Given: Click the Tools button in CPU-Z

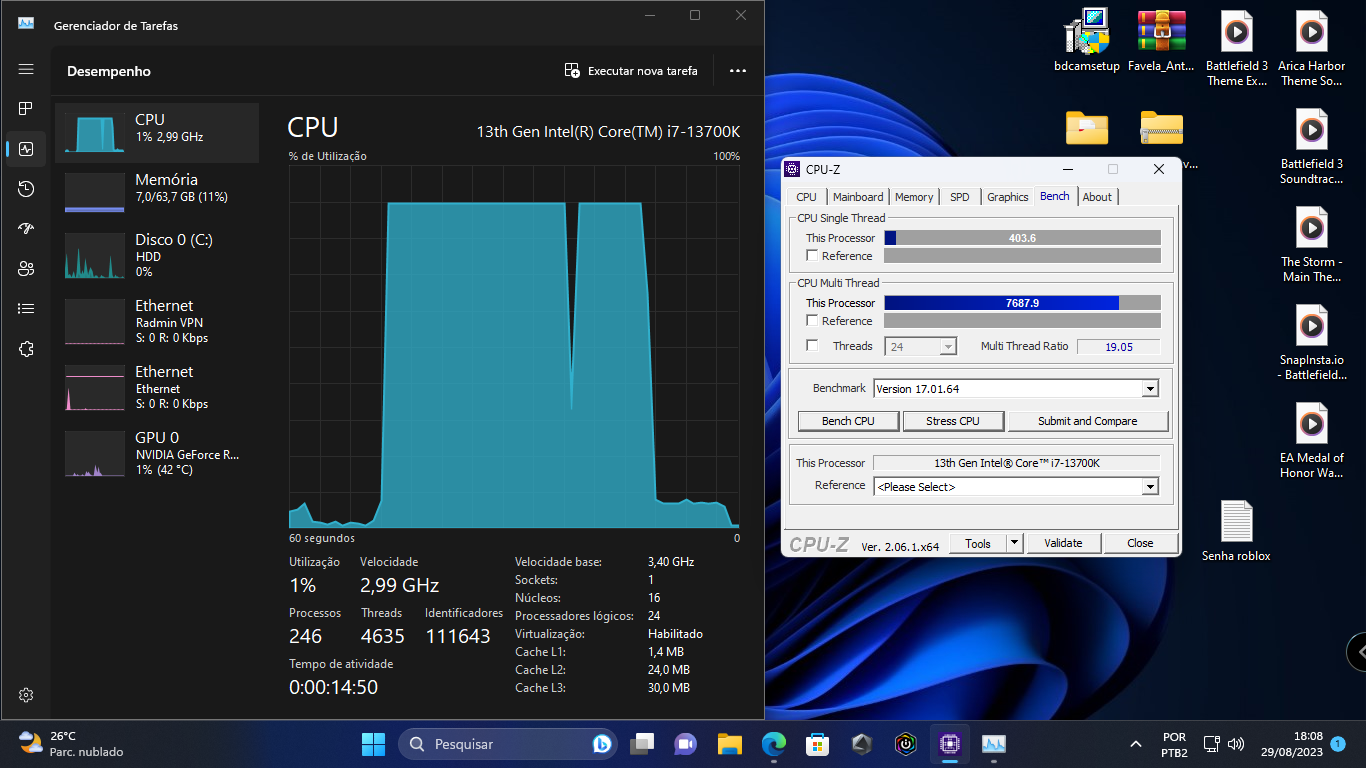Looking at the screenshot, I should [x=977, y=543].
